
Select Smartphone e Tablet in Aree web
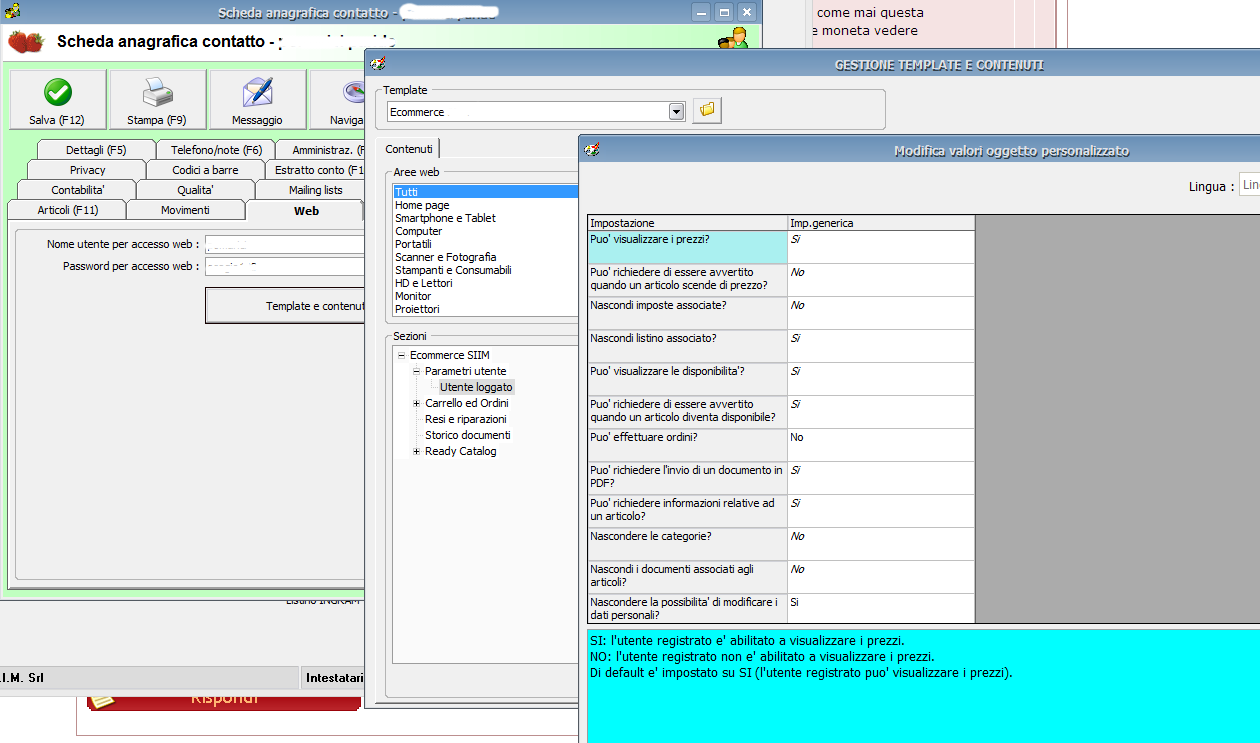[445, 218]
